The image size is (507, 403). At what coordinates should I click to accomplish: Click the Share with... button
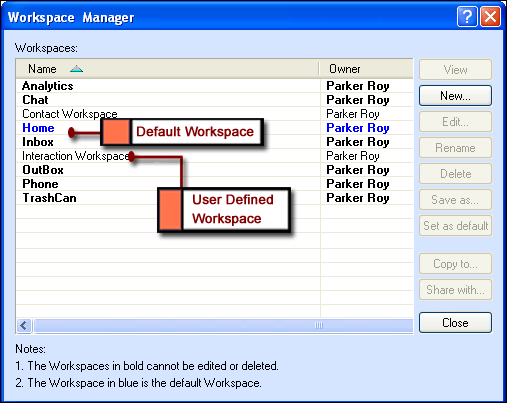455,290
